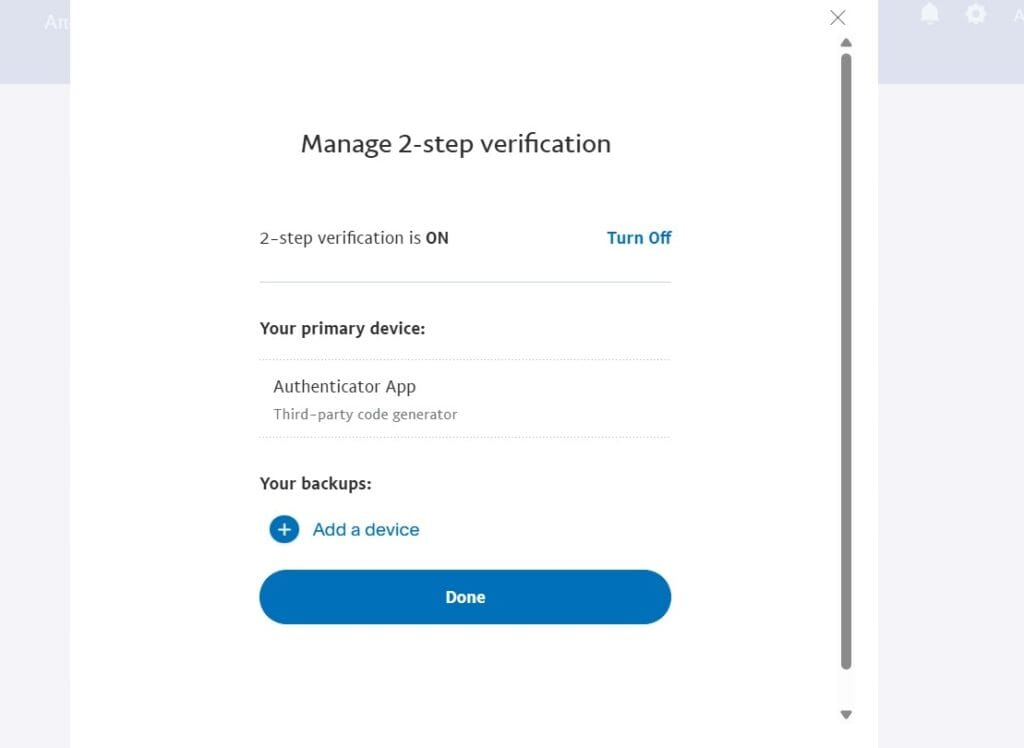The image size is (1024, 748).
Task: Select the 2-step verification is ON status
Action: (x=354, y=238)
